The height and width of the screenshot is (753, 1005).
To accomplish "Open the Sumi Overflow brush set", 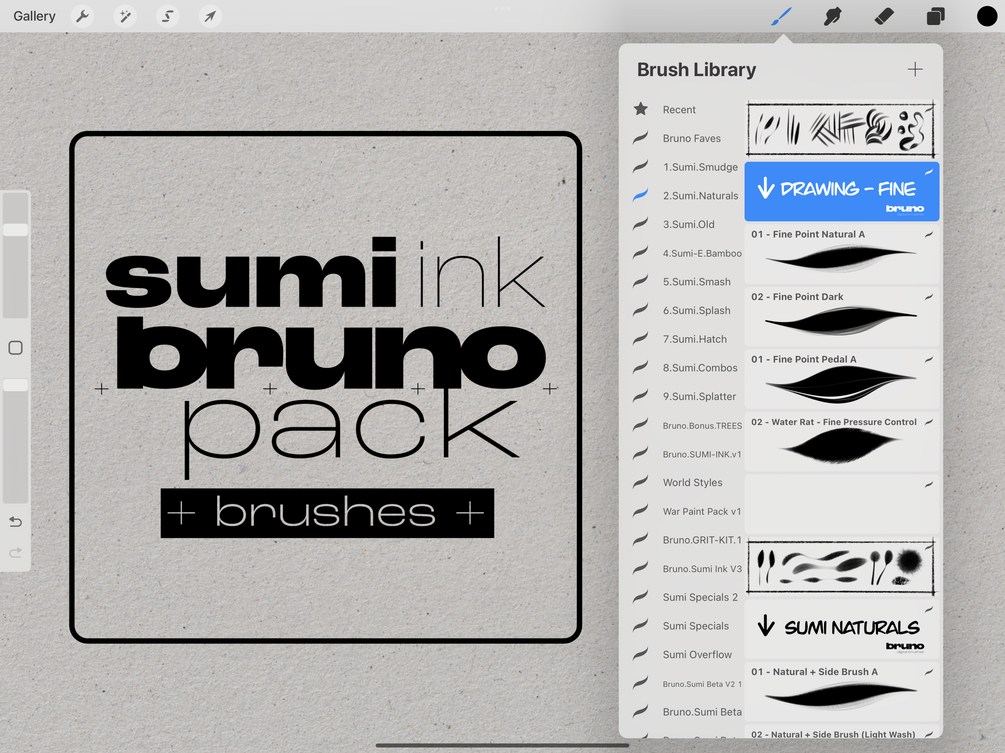I will click(697, 655).
